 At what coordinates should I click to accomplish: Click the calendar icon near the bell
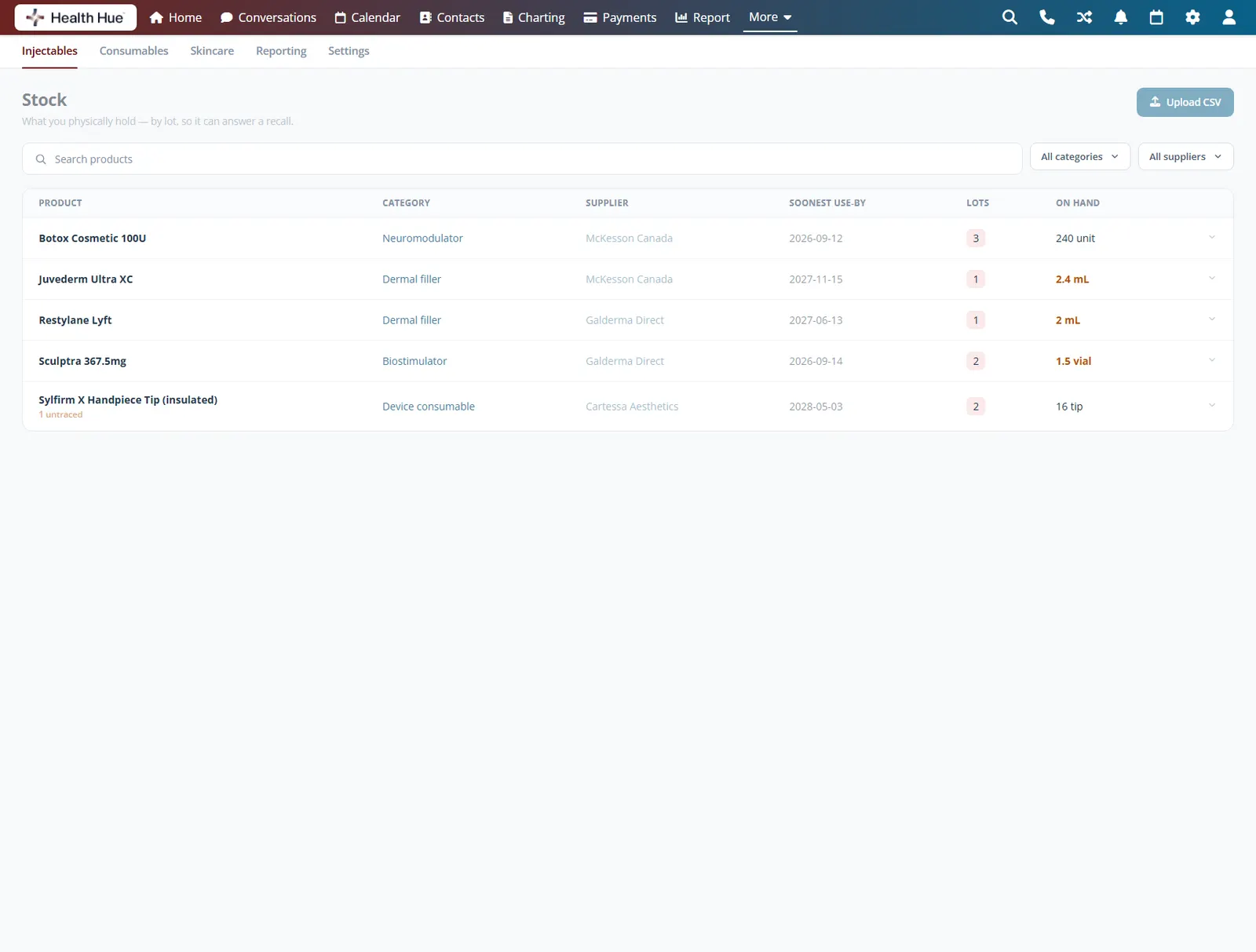click(x=1156, y=17)
